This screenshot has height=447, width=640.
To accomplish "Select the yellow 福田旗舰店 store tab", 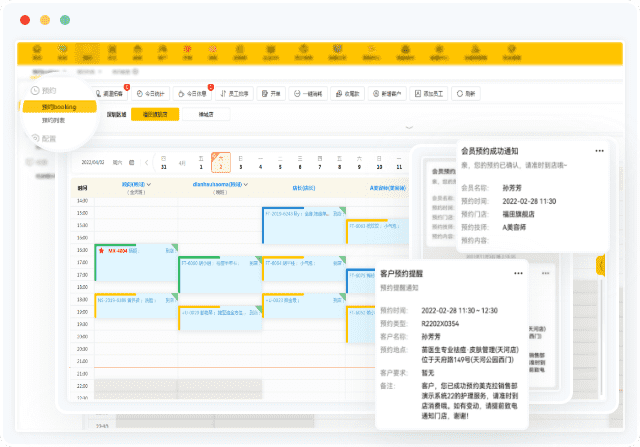I will pyautogui.click(x=155, y=114).
